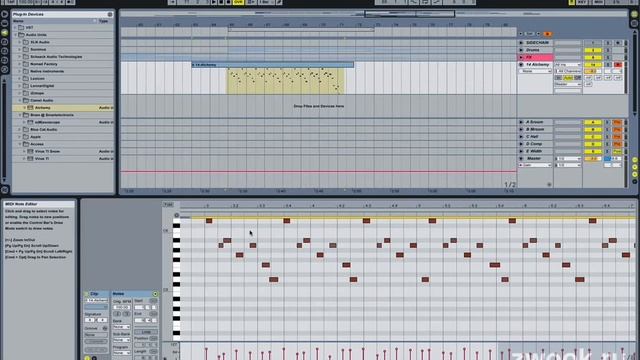Set Alchemy monitor to Off
The height and width of the screenshot is (360, 640).
[x=578, y=78]
